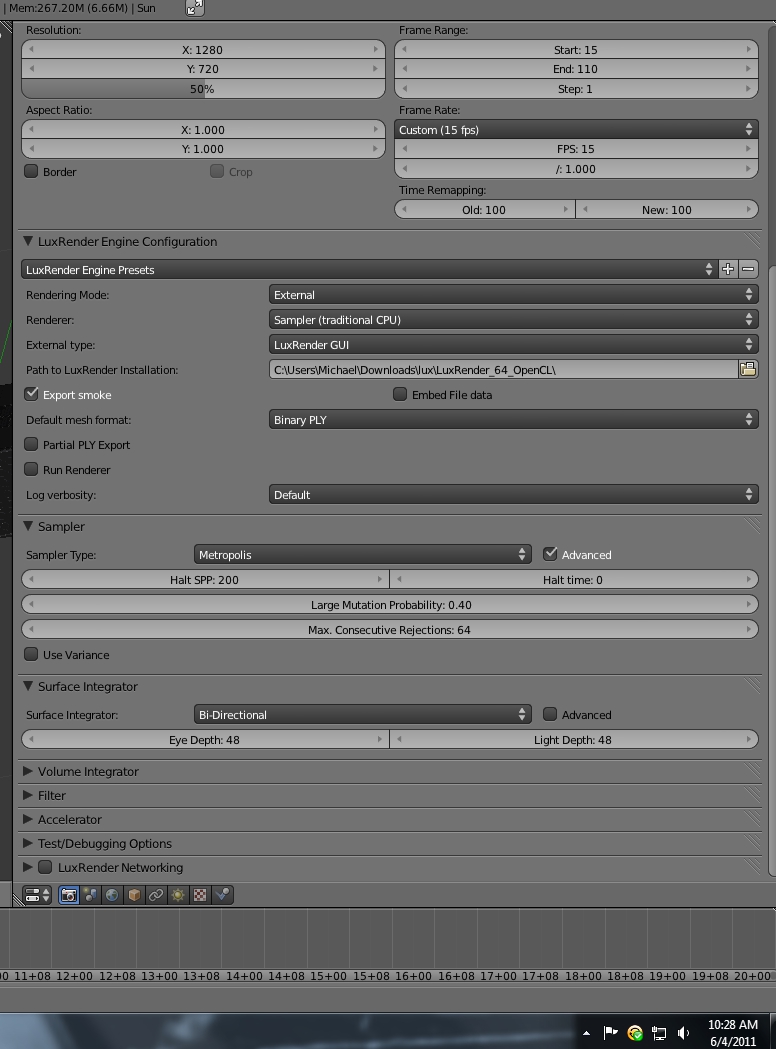Image resolution: width=776 pixels, height=1049 pixels.
Task: Open the volume speaker tray icon
Action: [684, 1033]
